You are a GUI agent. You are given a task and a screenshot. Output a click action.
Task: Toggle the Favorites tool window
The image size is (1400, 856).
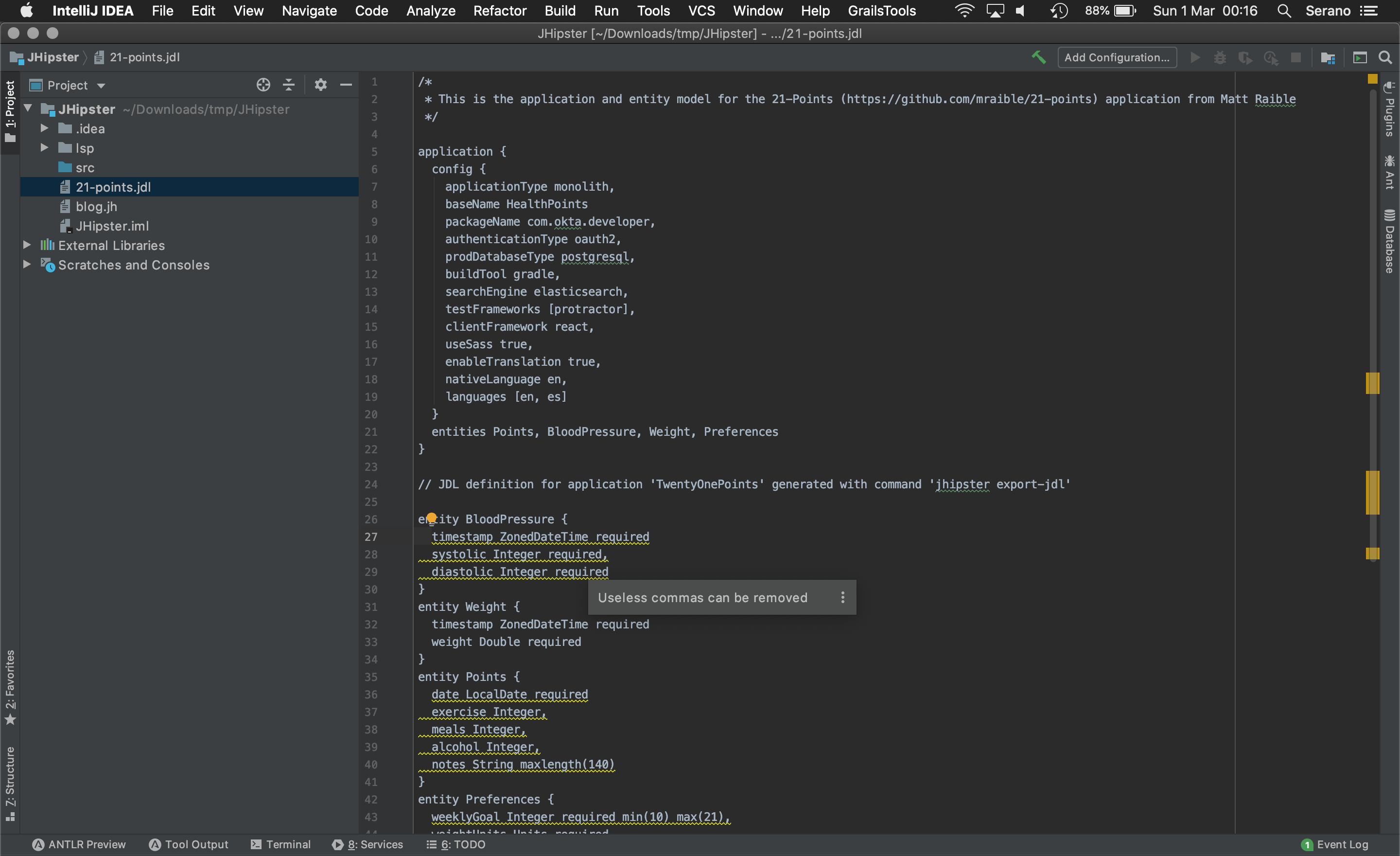click(x=10, y=685)
